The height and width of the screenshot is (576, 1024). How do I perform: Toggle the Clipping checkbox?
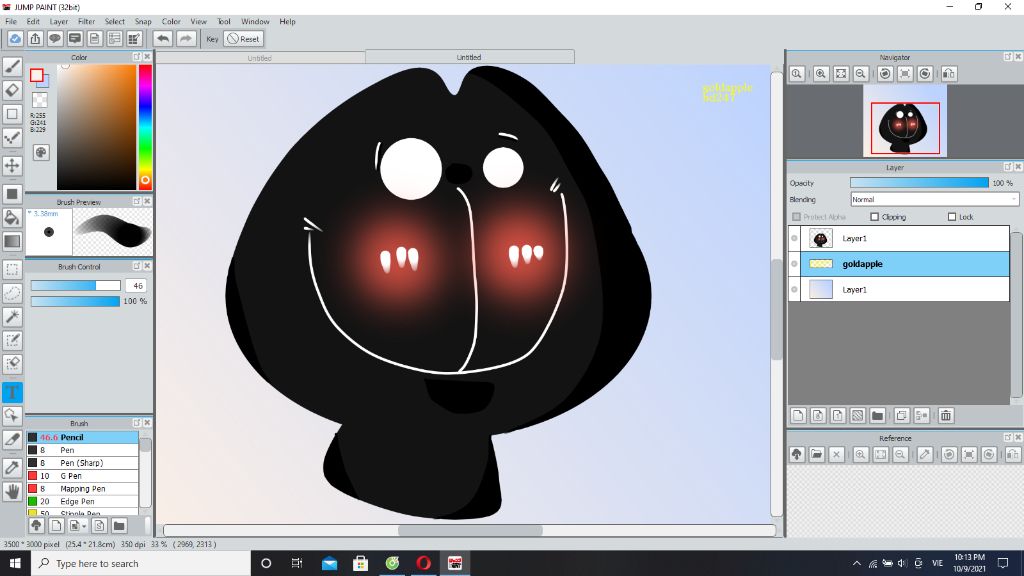874,217
